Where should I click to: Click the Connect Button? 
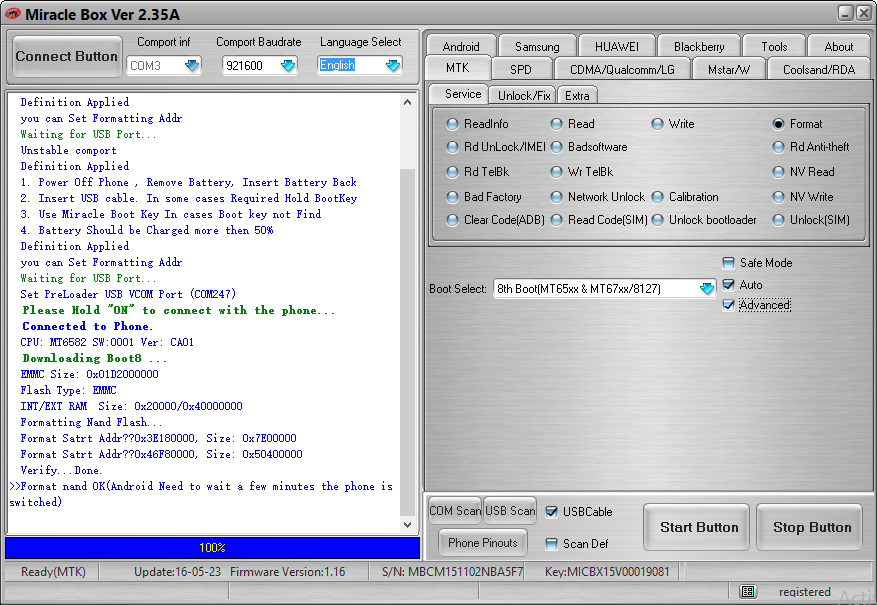coord(67,56)
